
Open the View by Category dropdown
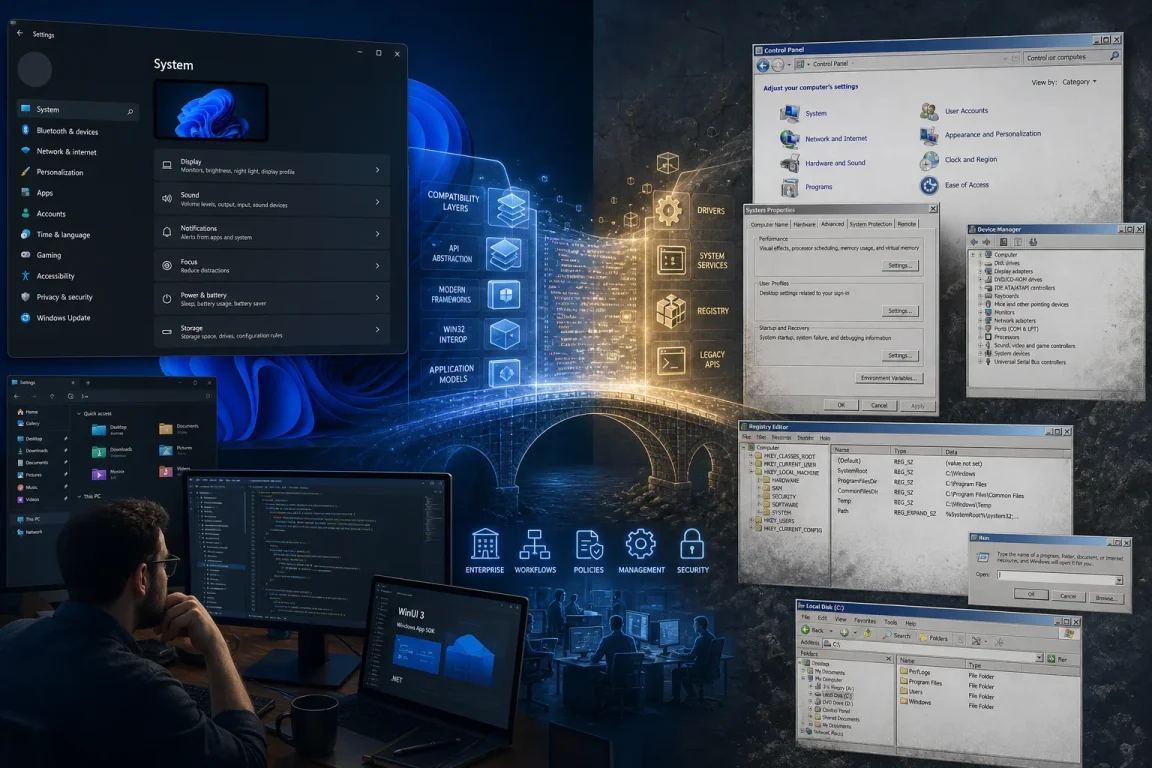pos(1079,82)
